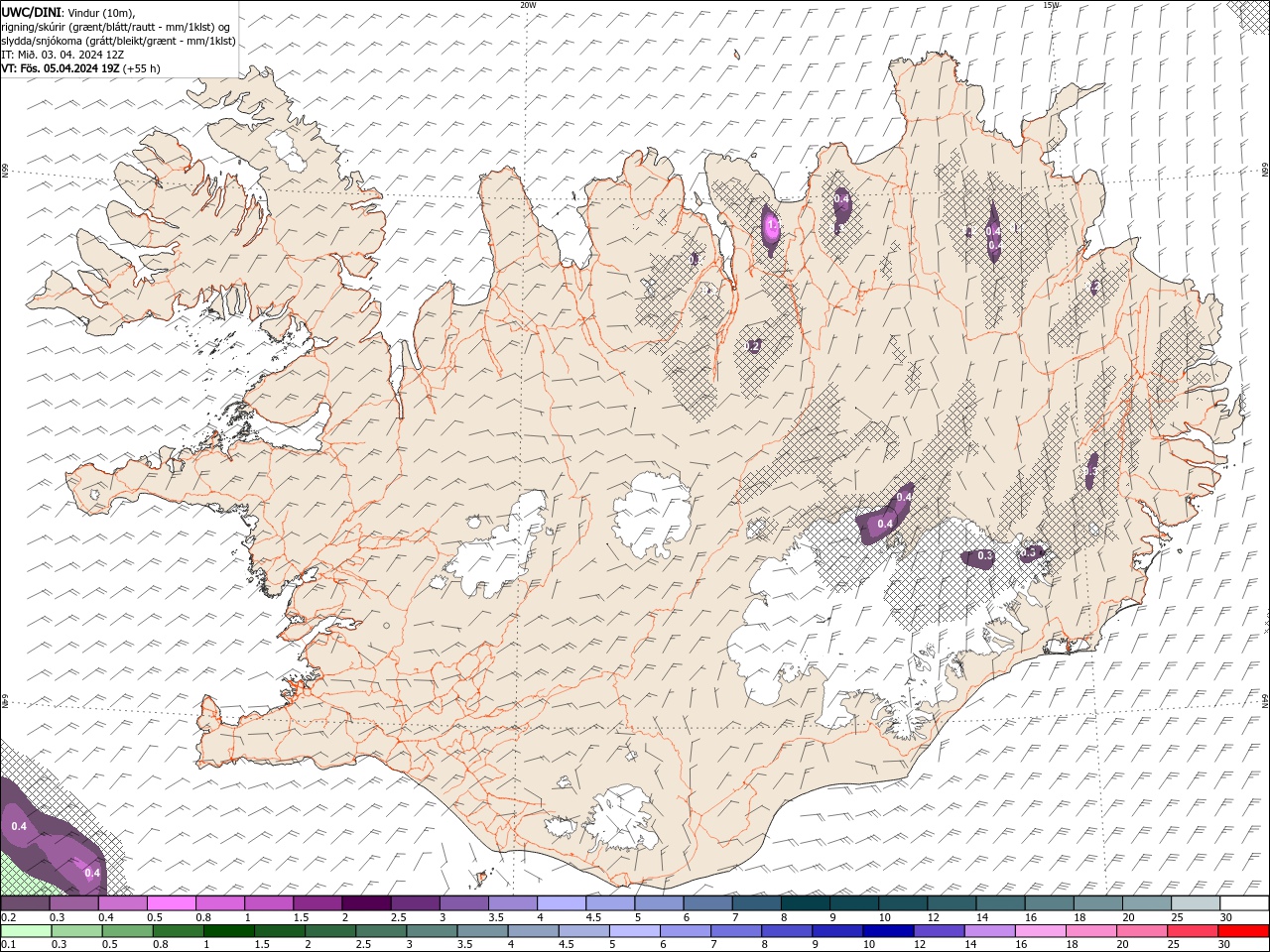
Task: Click the upper legend swatch above 0.2
Action: (25, 903)
